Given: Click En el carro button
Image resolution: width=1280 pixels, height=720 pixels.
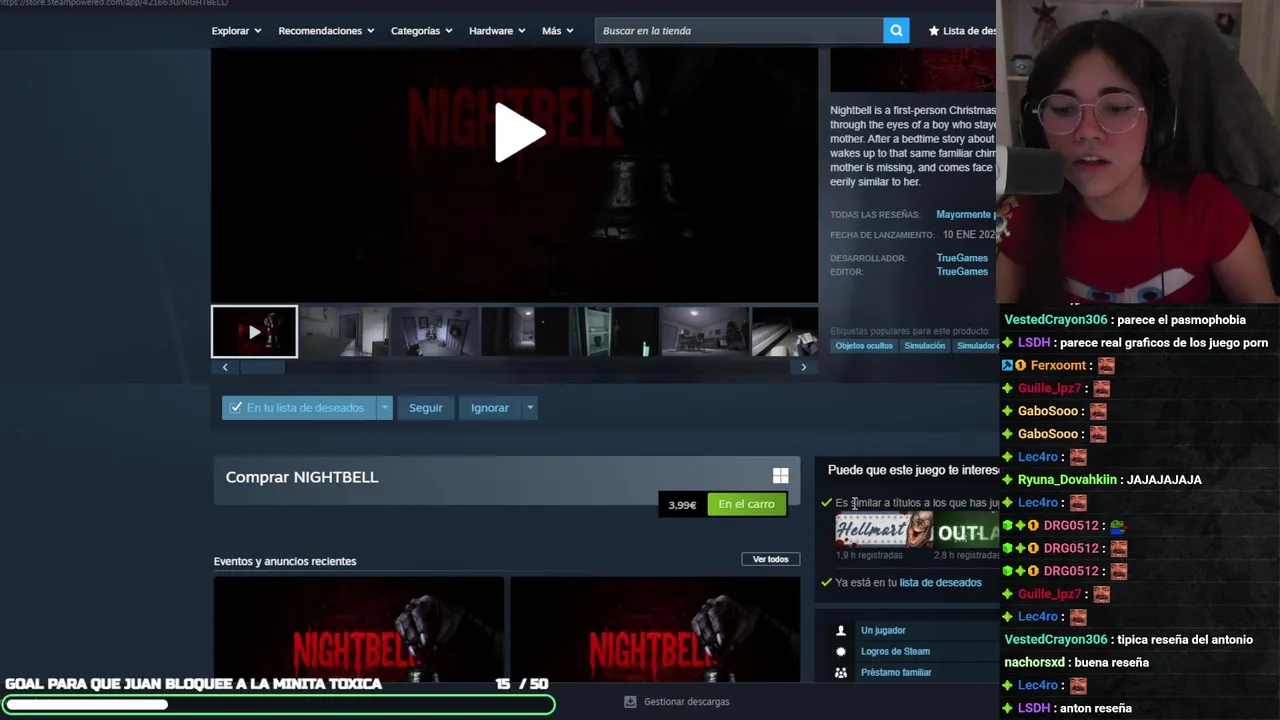Looking at the screenshot, I should tap(746, 504).
